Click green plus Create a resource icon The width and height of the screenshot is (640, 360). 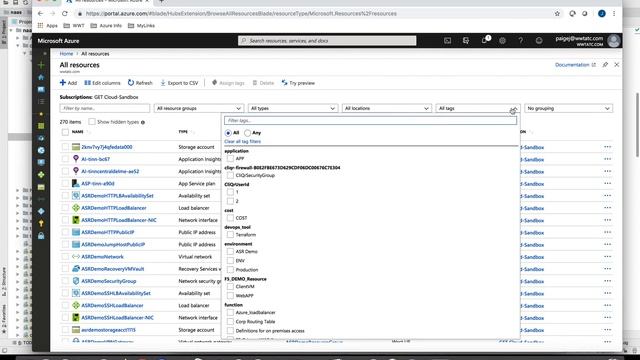41,65
